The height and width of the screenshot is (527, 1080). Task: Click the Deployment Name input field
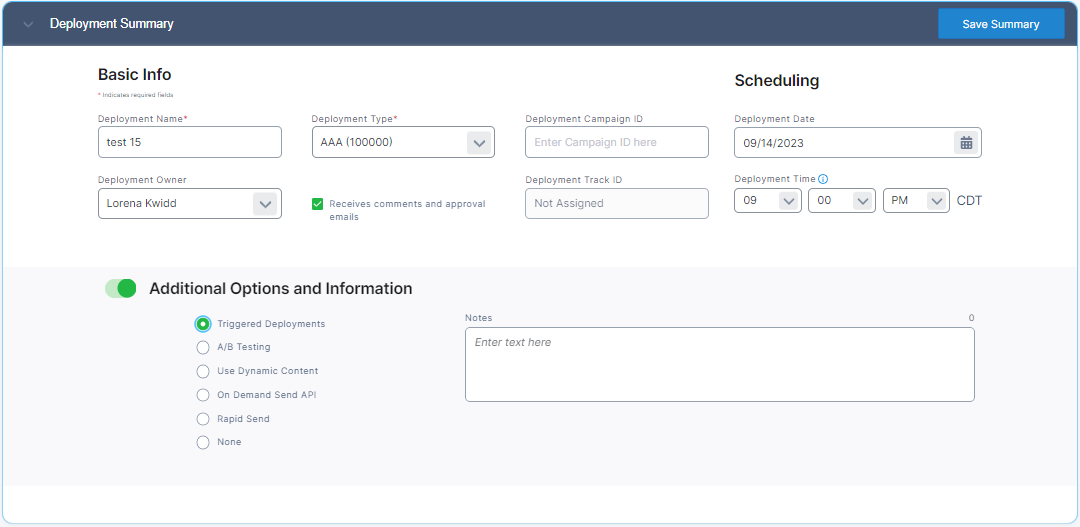coord(189,142)
